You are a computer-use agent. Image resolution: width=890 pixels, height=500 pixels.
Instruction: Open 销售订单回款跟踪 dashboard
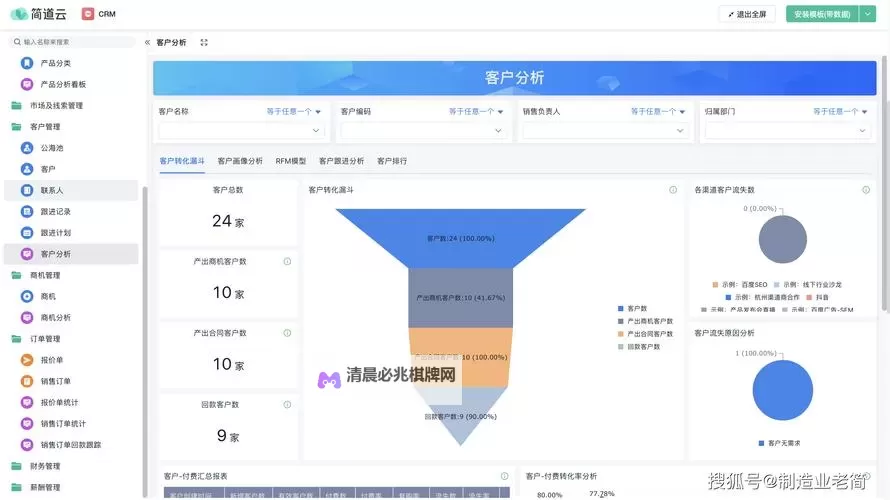click(70, 445)
